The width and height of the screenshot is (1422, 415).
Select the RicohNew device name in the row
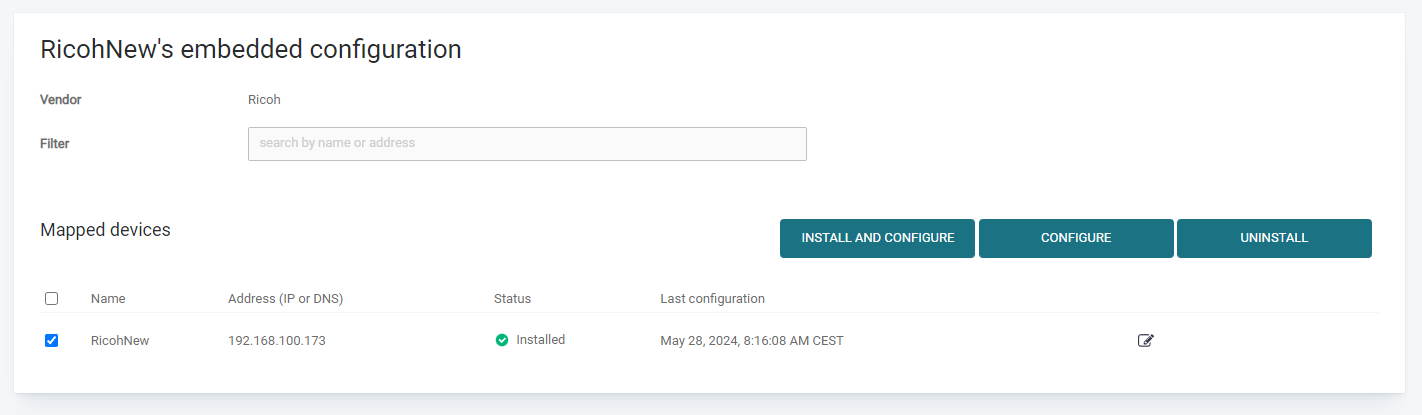pos(120,341)
